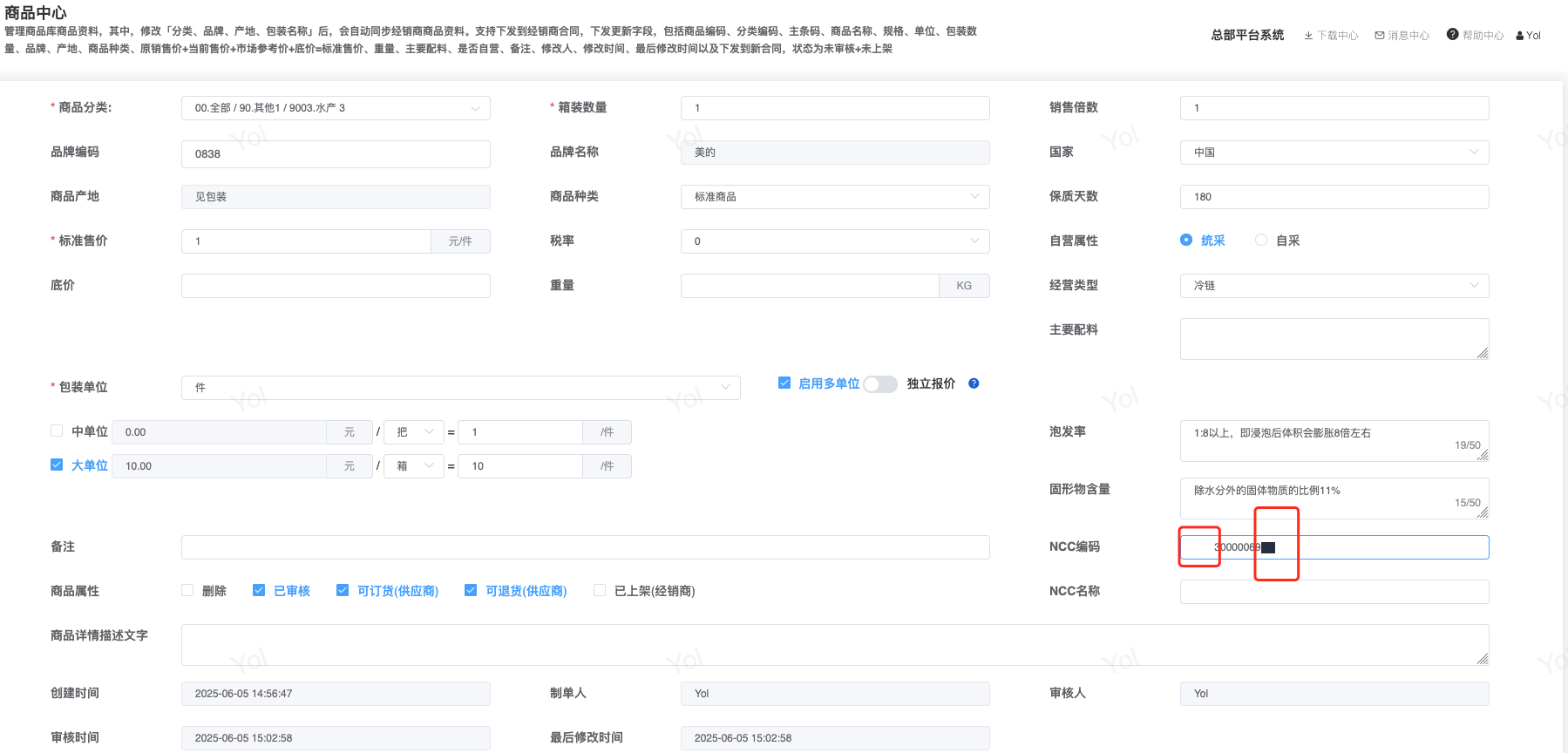Open the Yol user account icon
1568x753 pixels.
pos(1520,36)
